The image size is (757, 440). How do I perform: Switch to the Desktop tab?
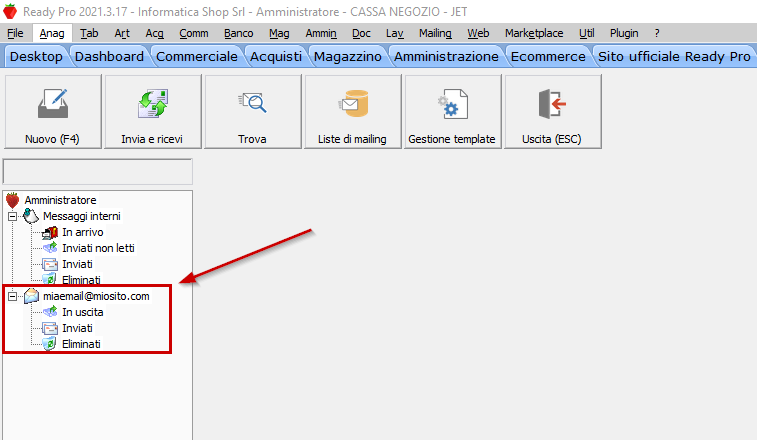coord(36,57)
